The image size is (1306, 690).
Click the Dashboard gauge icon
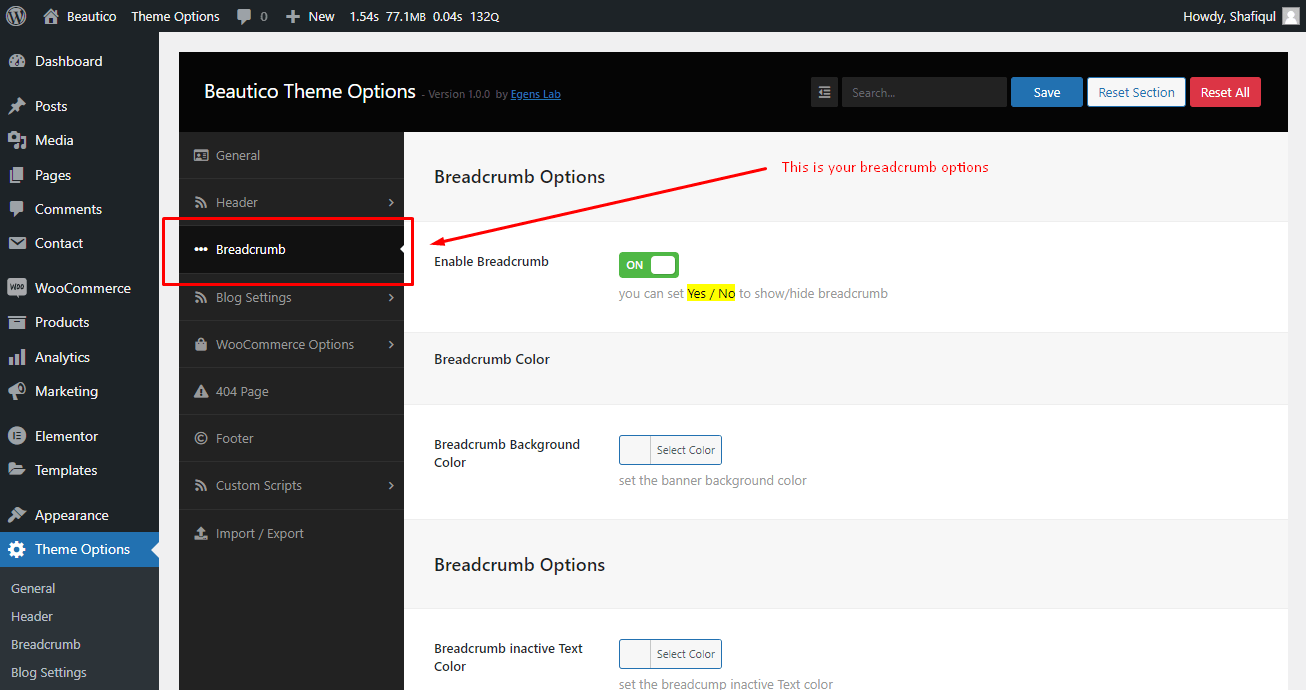coord(16,61)
